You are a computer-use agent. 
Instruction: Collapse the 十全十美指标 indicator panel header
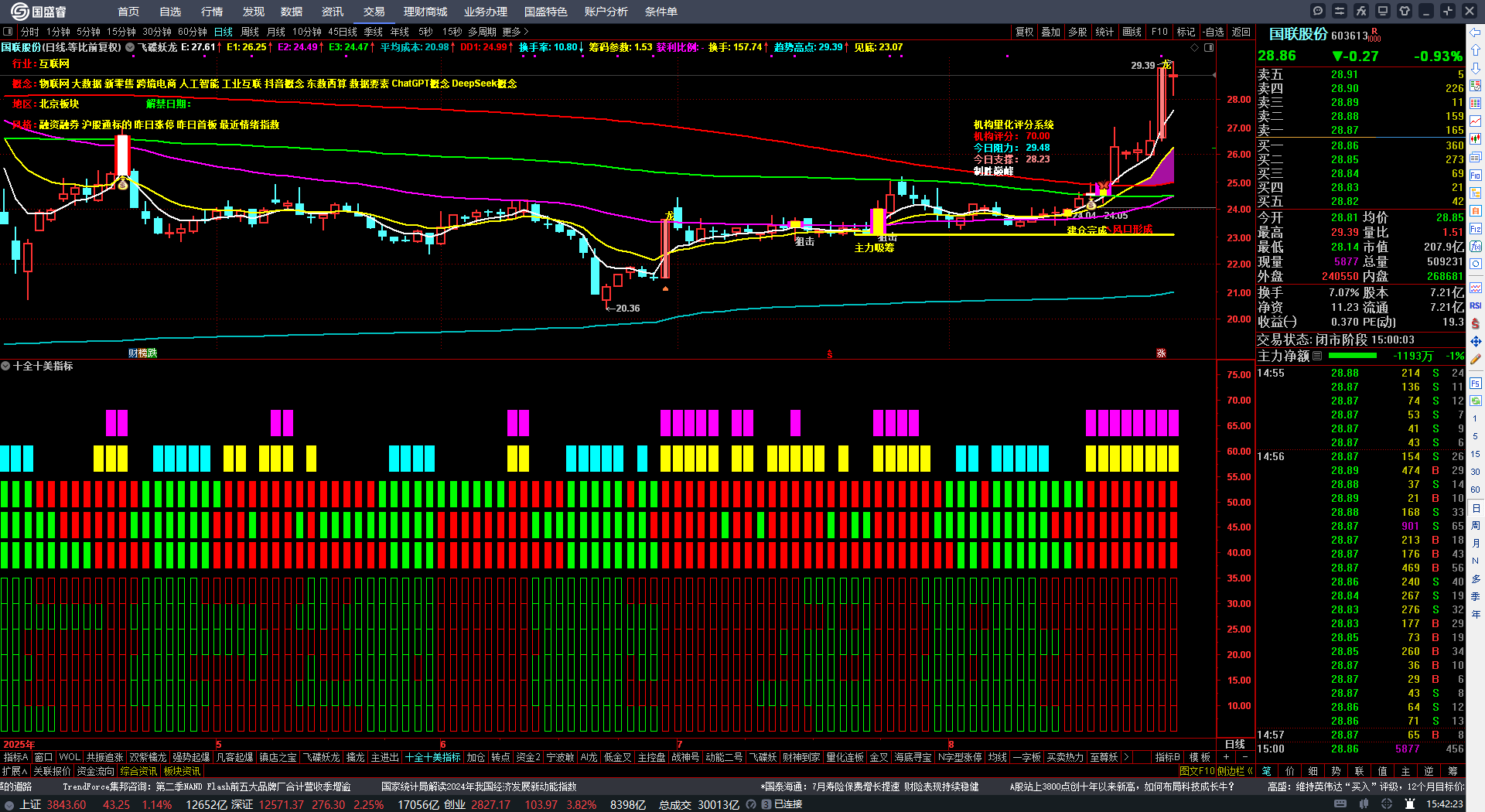tap(5, 366)
